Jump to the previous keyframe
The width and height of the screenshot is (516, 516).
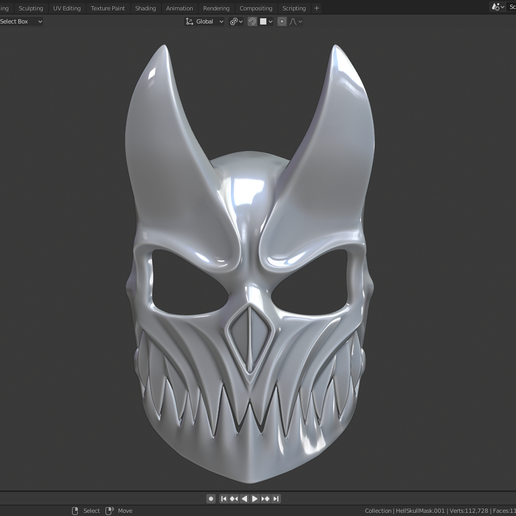point(234,499)
